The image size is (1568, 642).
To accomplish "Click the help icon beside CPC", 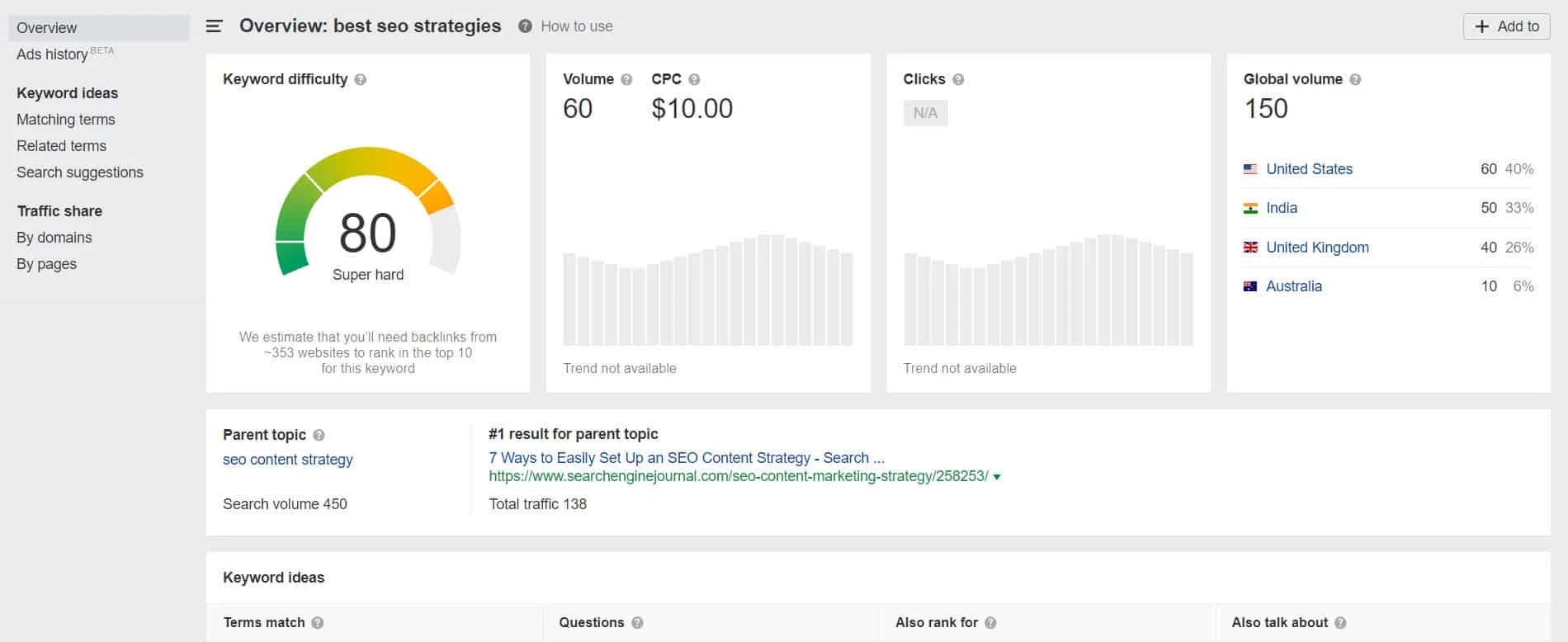I will [694, 80].
